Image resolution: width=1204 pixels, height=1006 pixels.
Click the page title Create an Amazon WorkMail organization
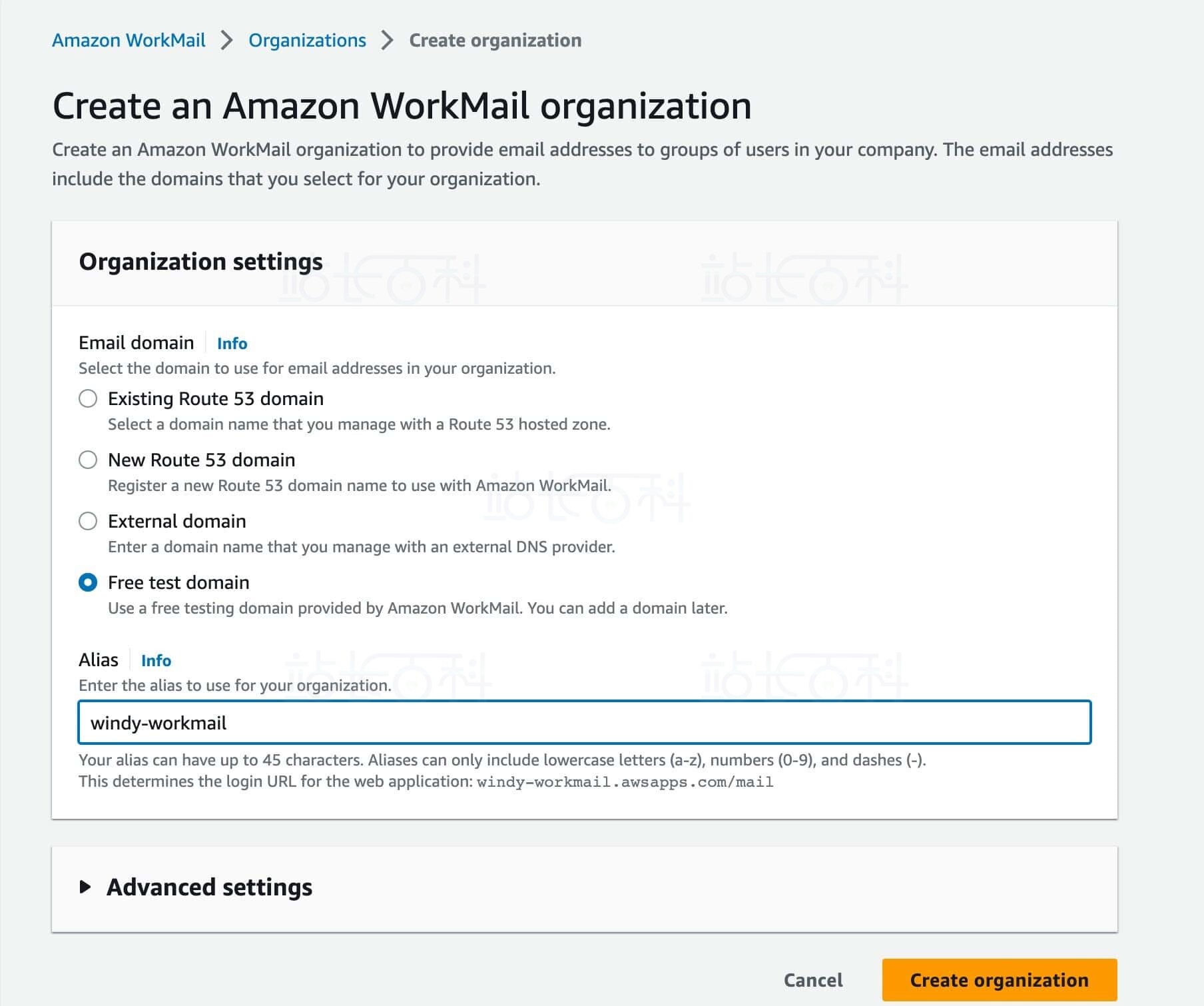point(402,107)
